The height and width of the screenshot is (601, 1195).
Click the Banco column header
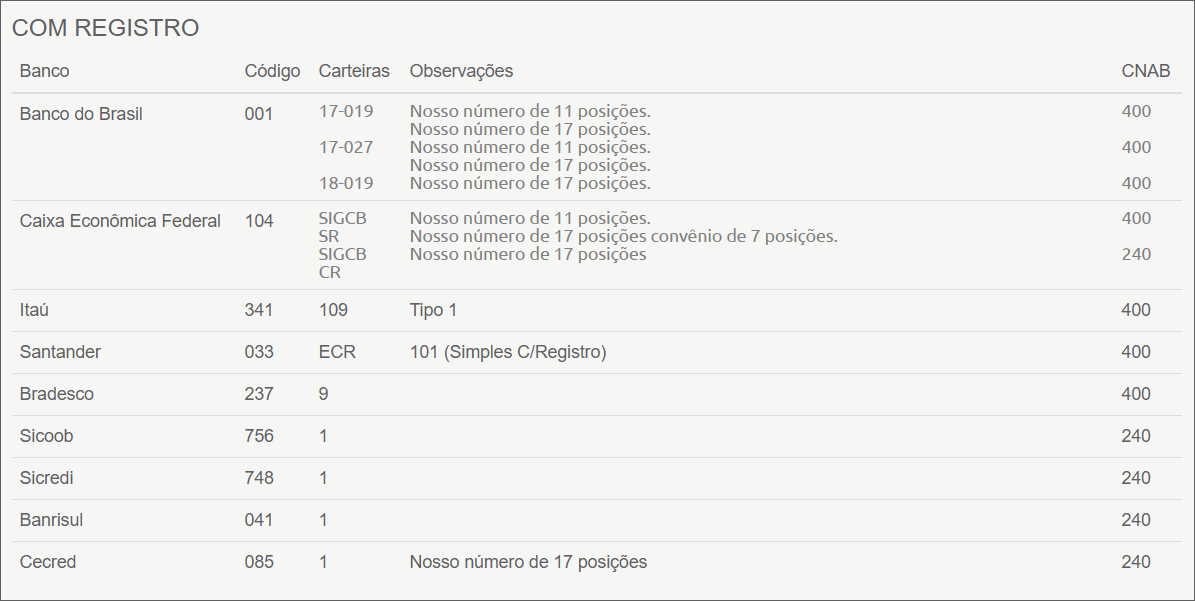point(45,71)
